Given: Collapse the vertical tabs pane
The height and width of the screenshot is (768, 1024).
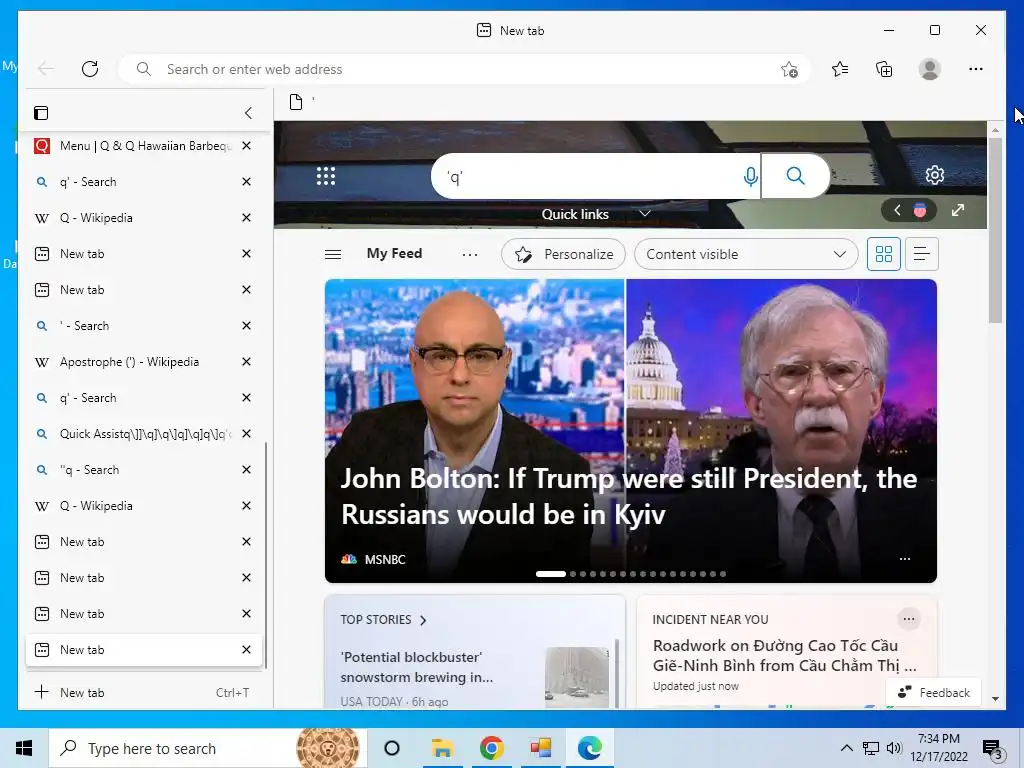Looking at the screenshot, I should coord(248,113).
